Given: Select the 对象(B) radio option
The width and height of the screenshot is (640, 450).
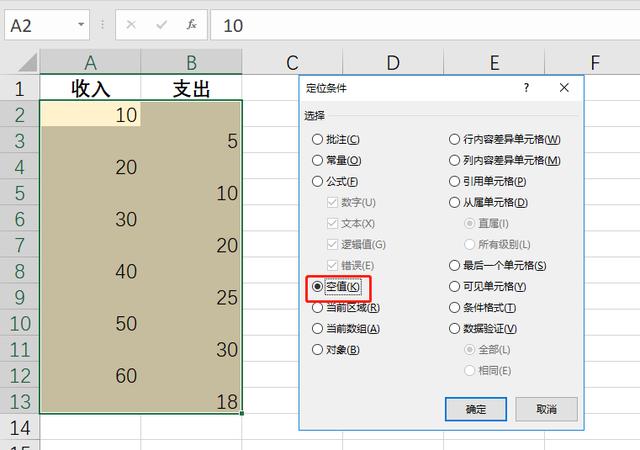Looking at the screenshot, I should (x=336, y=350).
